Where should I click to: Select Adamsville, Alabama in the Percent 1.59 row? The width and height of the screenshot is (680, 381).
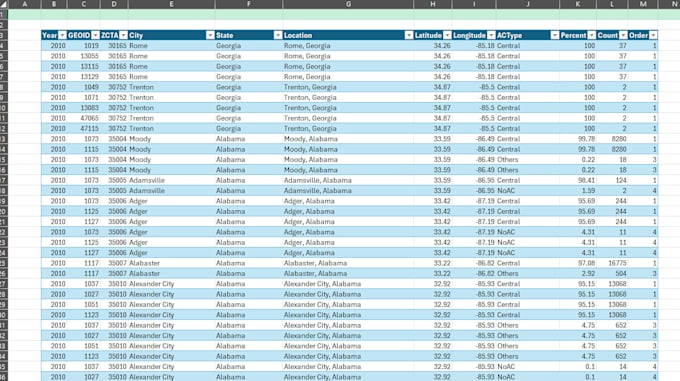click(x=348, y=191)
